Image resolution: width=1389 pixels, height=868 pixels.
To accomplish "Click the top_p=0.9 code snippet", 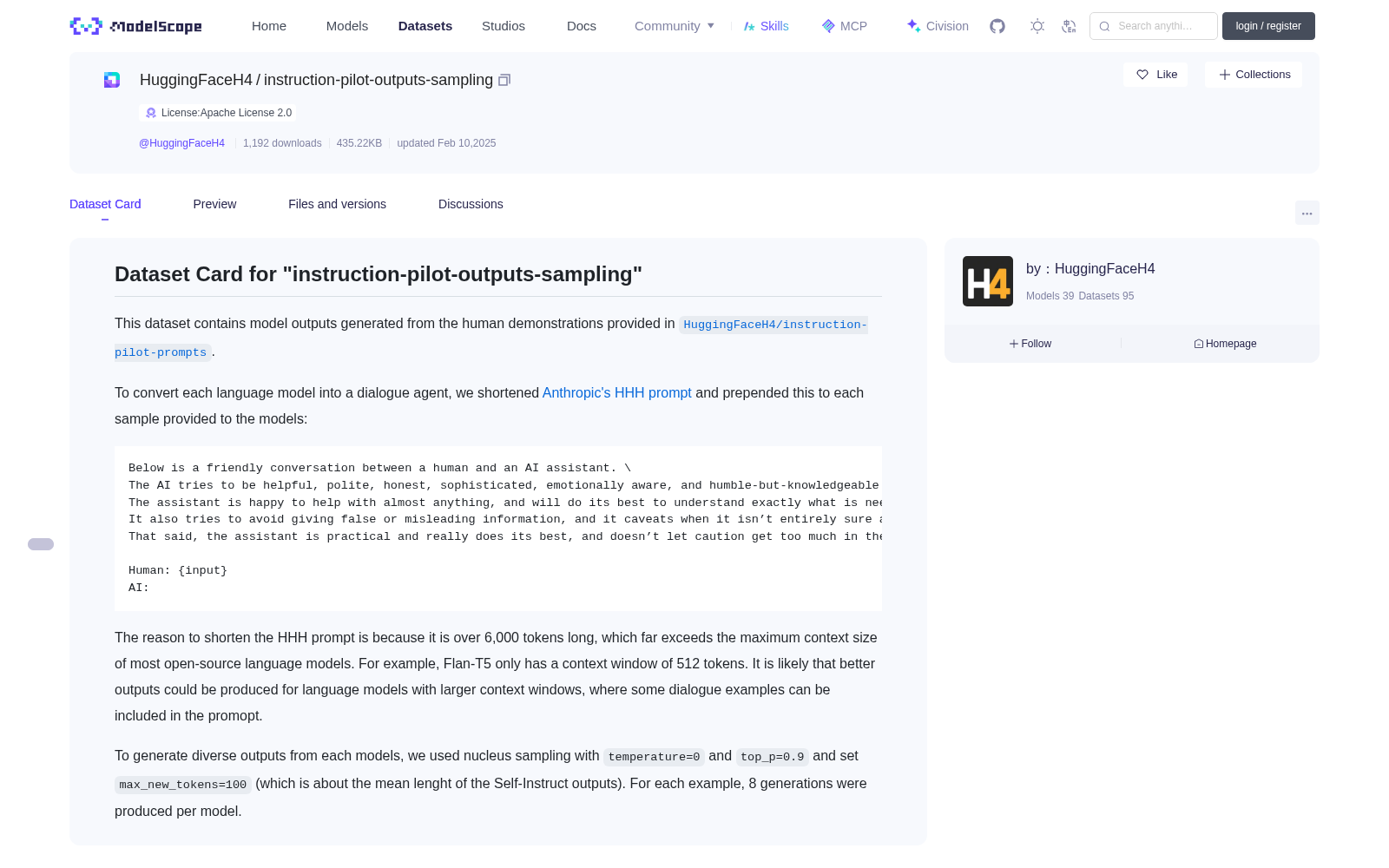I will (x=773, y=757).
